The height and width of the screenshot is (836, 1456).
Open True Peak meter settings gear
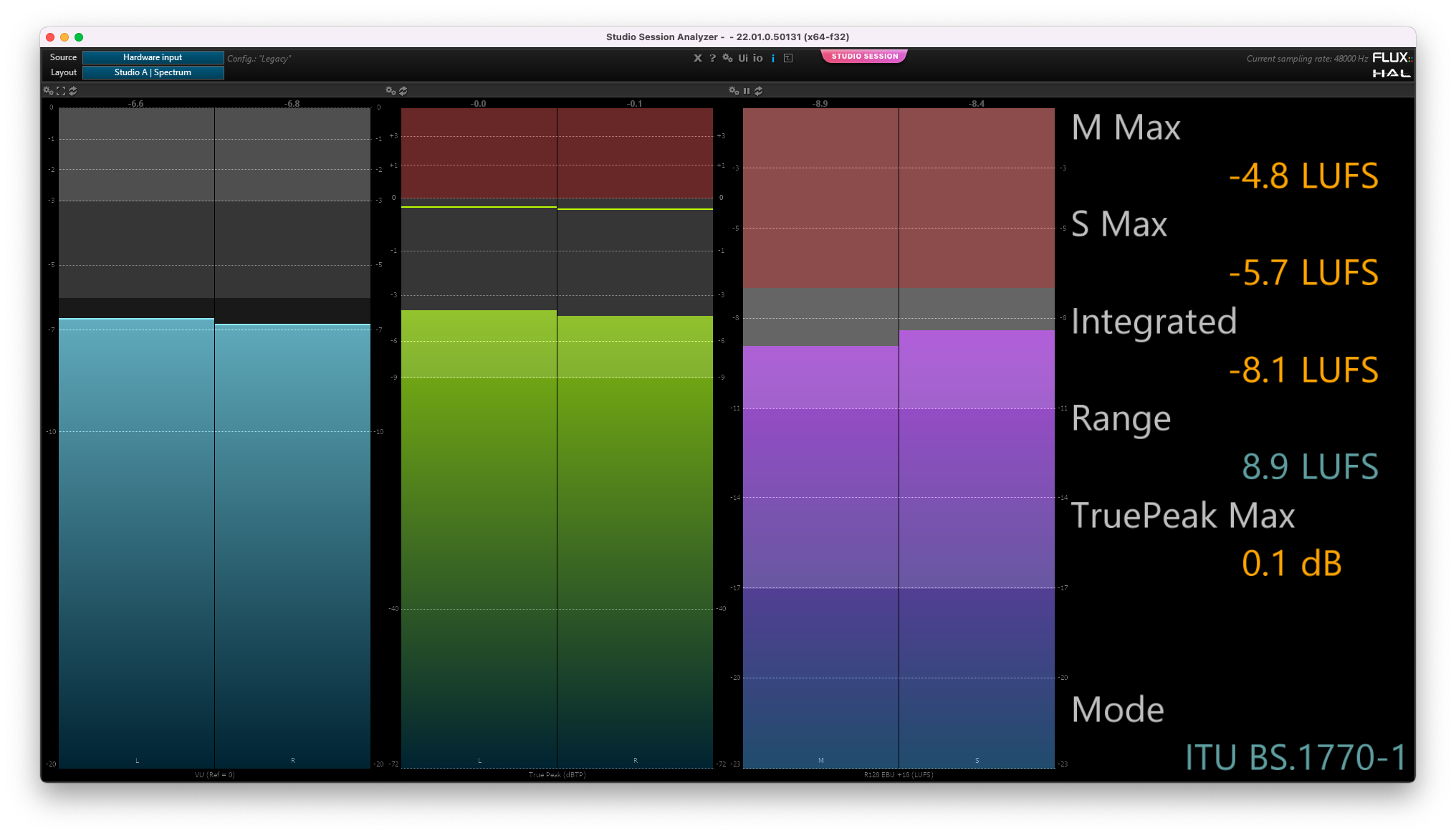click(391, 91)
